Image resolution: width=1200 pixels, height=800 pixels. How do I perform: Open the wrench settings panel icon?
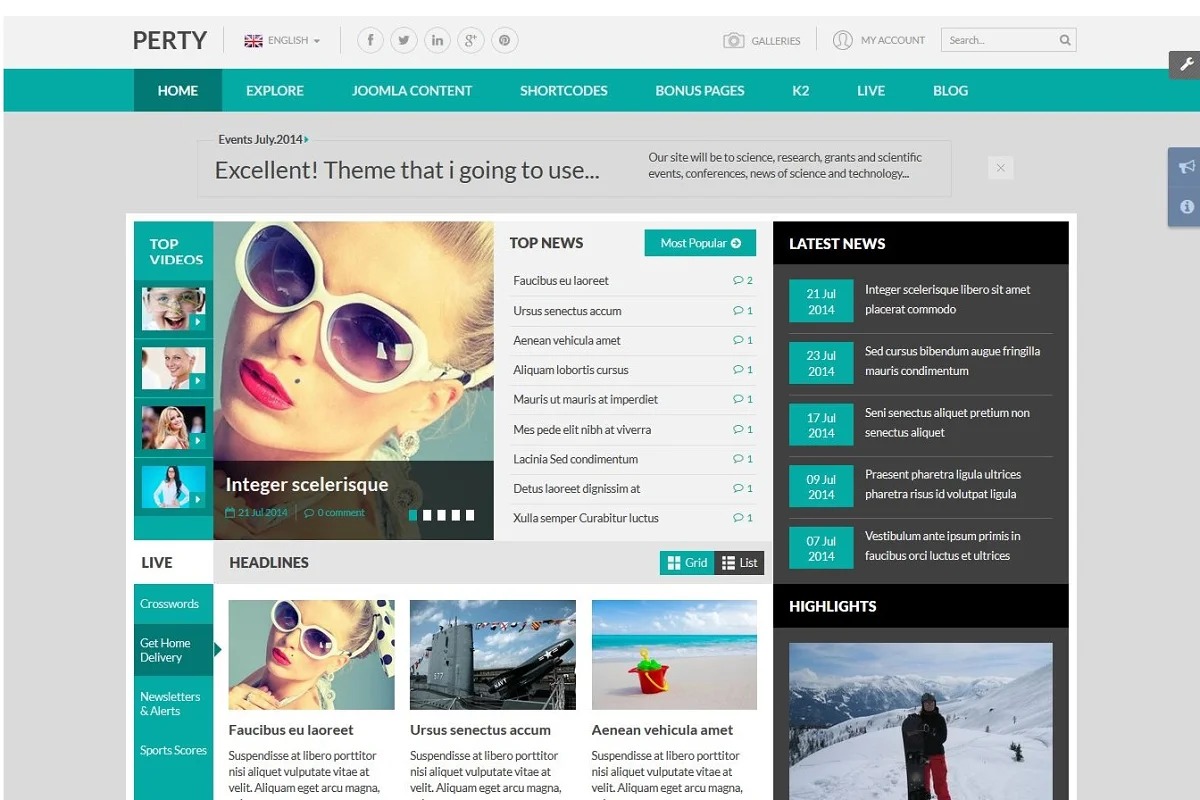pyautogui.click(x=1185, y=66)
